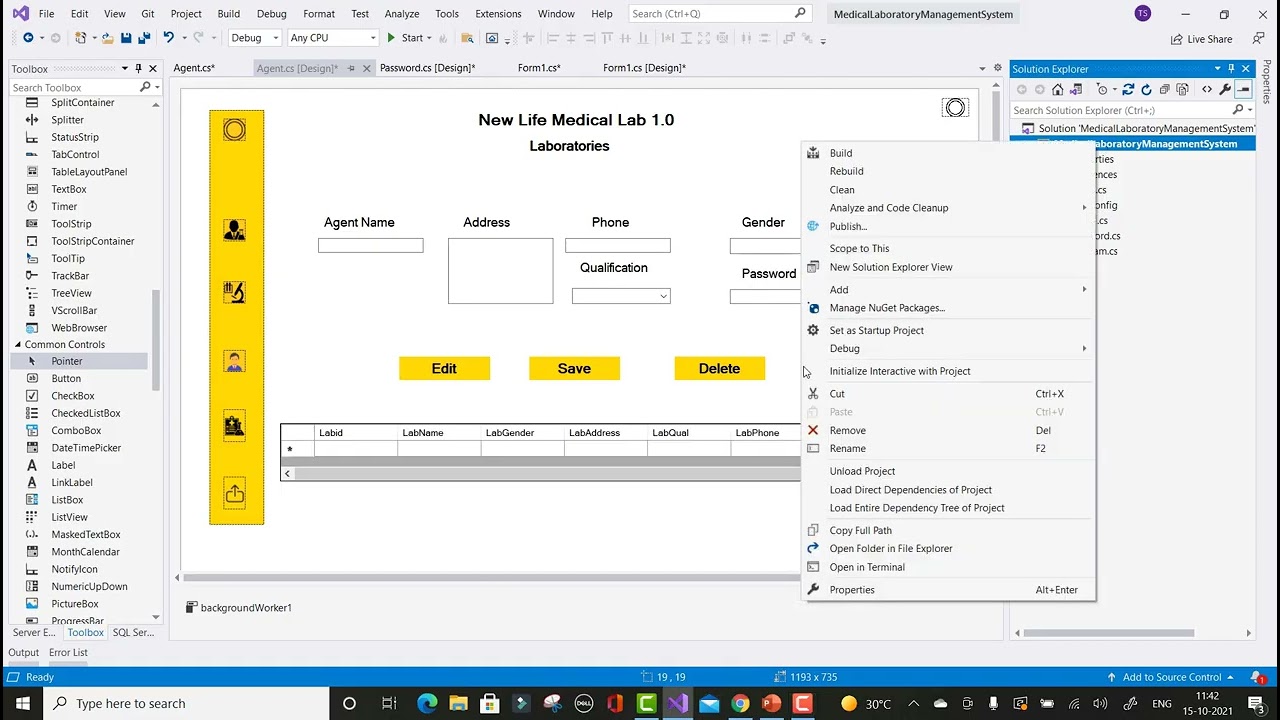
Task: Click the yellow Delete button on form
Action: [719, 369]
